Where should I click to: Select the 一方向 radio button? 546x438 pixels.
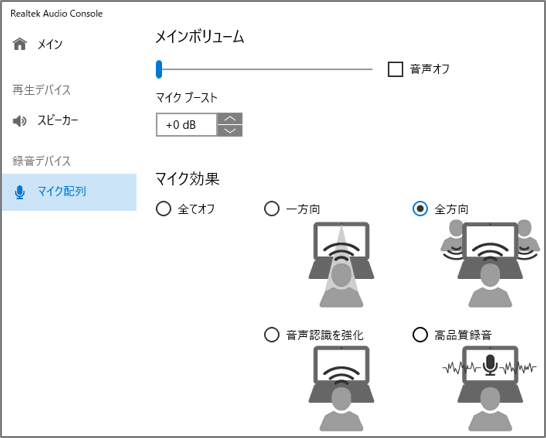coord(272,209)
